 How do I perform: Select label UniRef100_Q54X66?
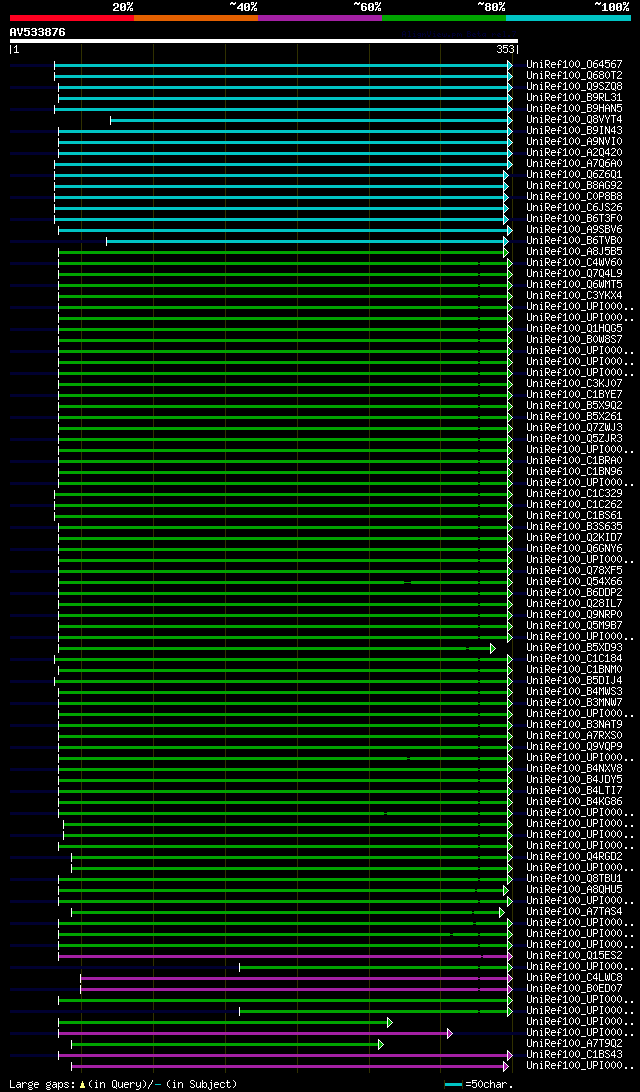pyautogui.click(x=575, y=582)
